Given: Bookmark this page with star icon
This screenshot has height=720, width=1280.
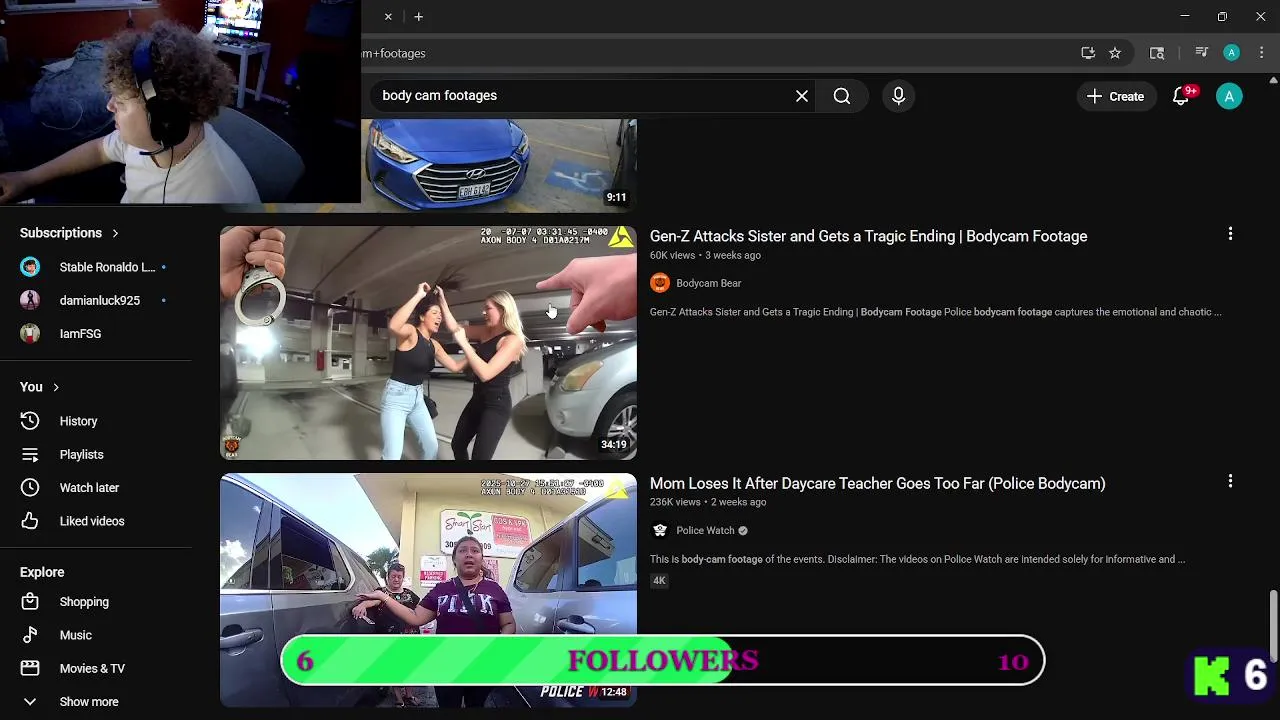Looking at the screenshot, I should pyautogui.click(x=1115, y=53).
